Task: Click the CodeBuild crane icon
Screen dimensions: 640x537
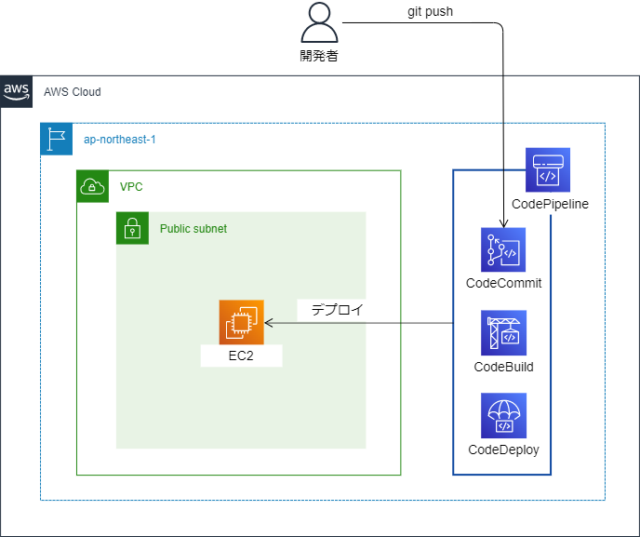Action: click(503, 333)
